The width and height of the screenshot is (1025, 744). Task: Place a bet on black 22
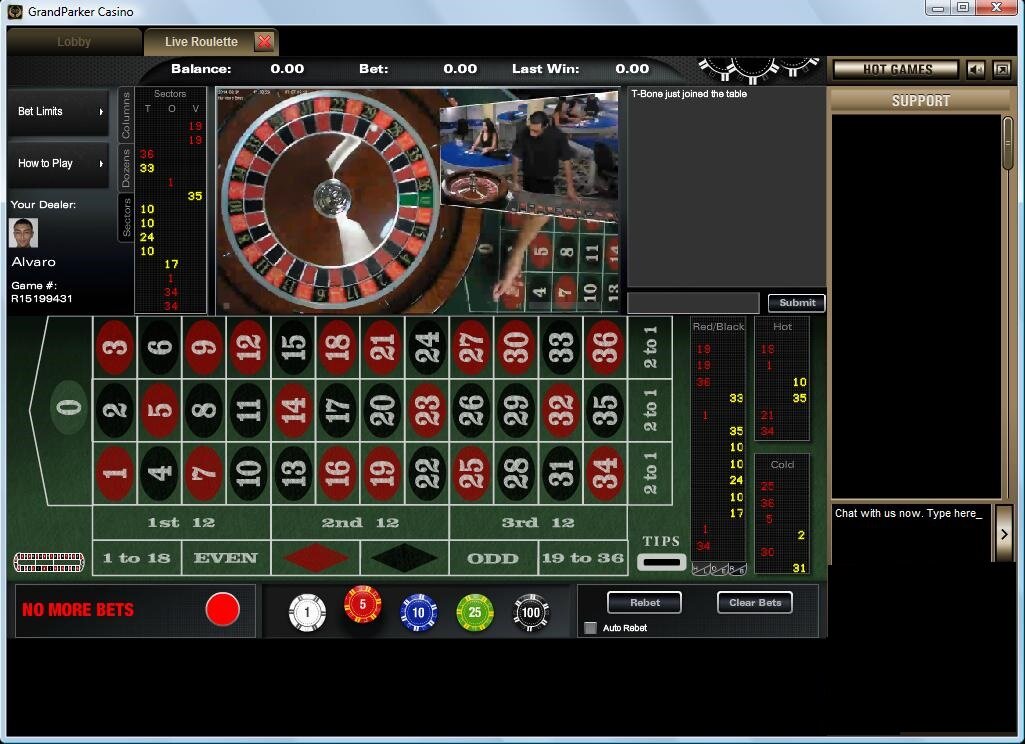click(x=427, y=473)
